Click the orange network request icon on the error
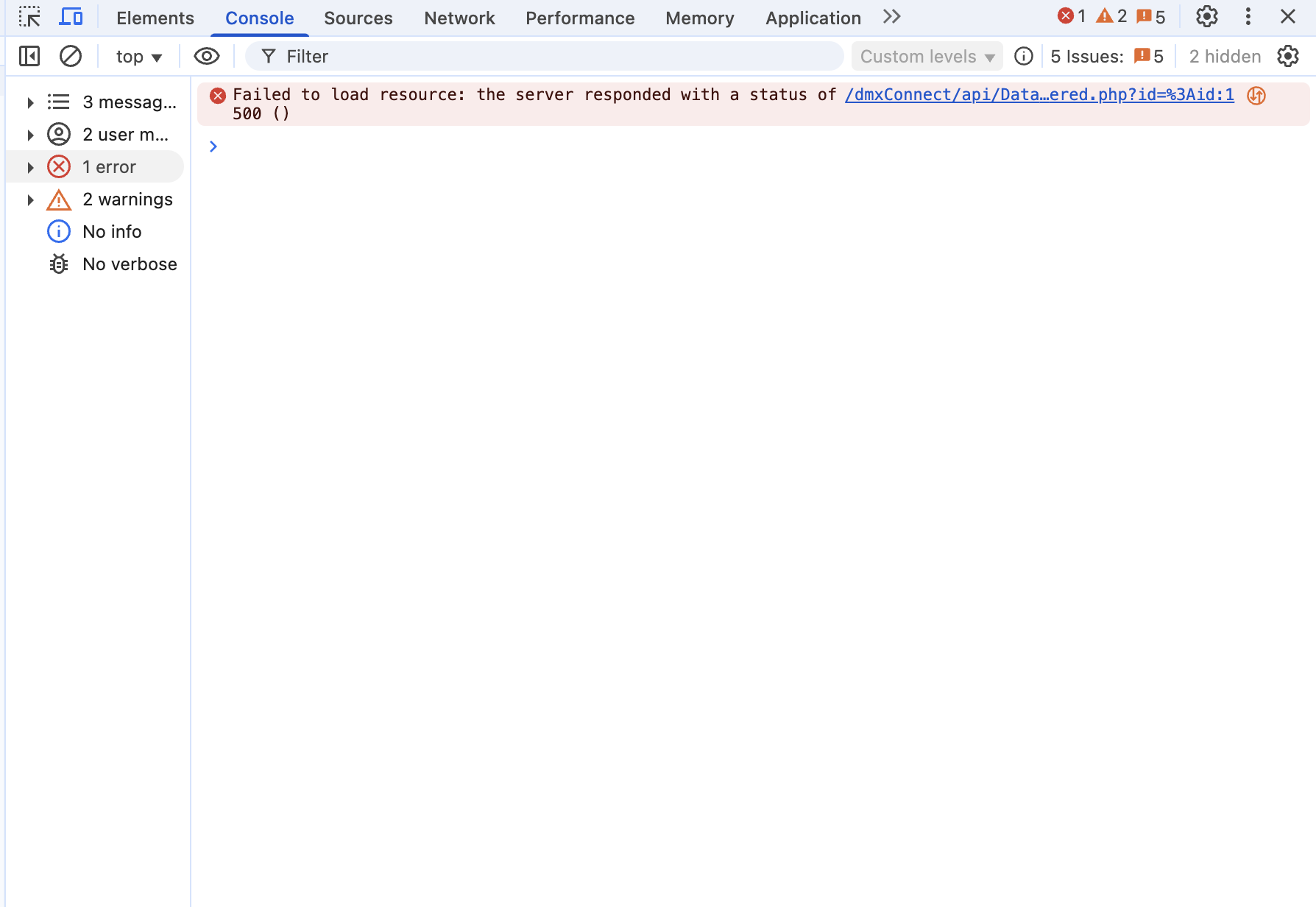Image resolution: width=1316 pixels, height=907 pixels. pyautogui.click(x=1256, y=96)
